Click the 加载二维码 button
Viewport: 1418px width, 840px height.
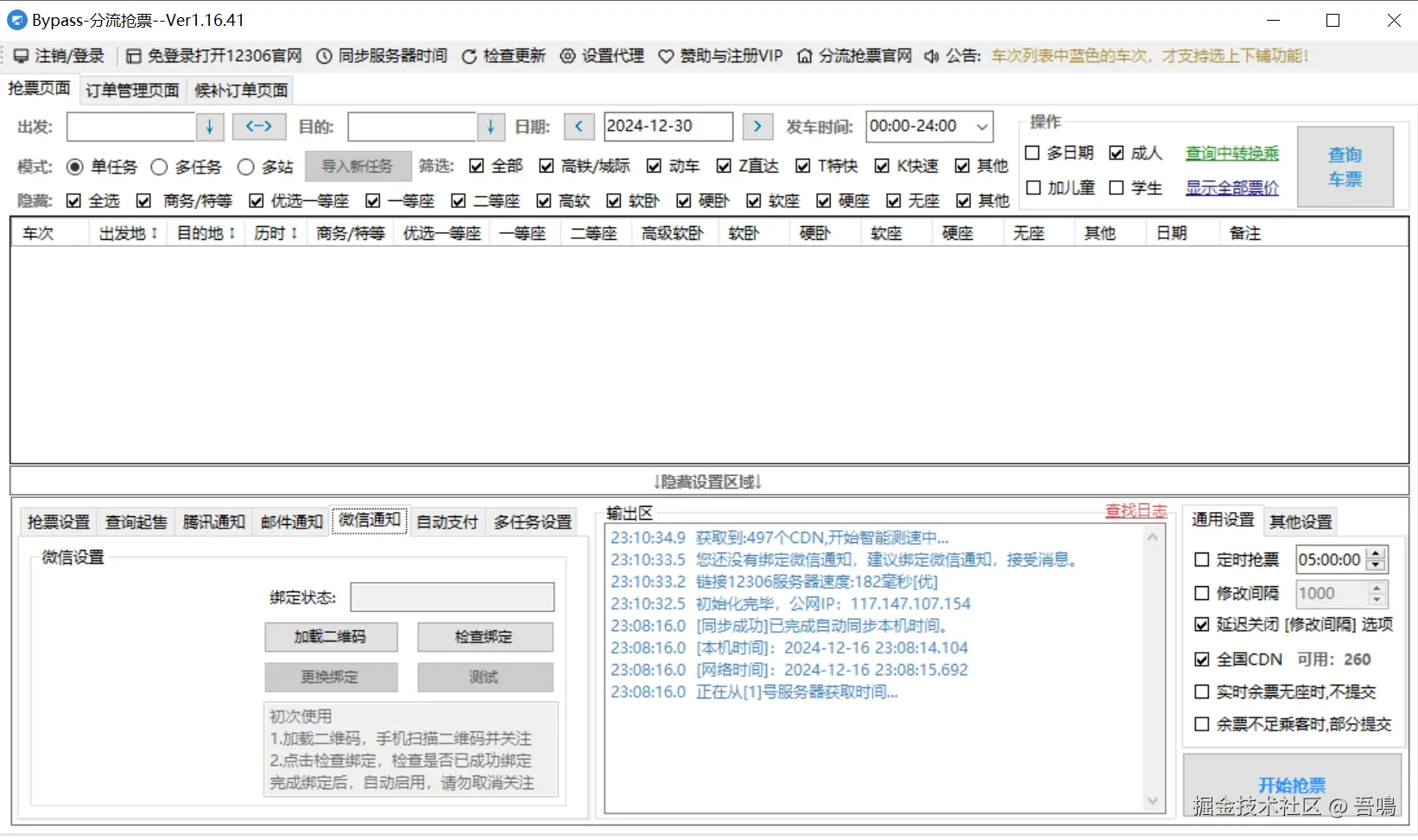pos(331,637)
